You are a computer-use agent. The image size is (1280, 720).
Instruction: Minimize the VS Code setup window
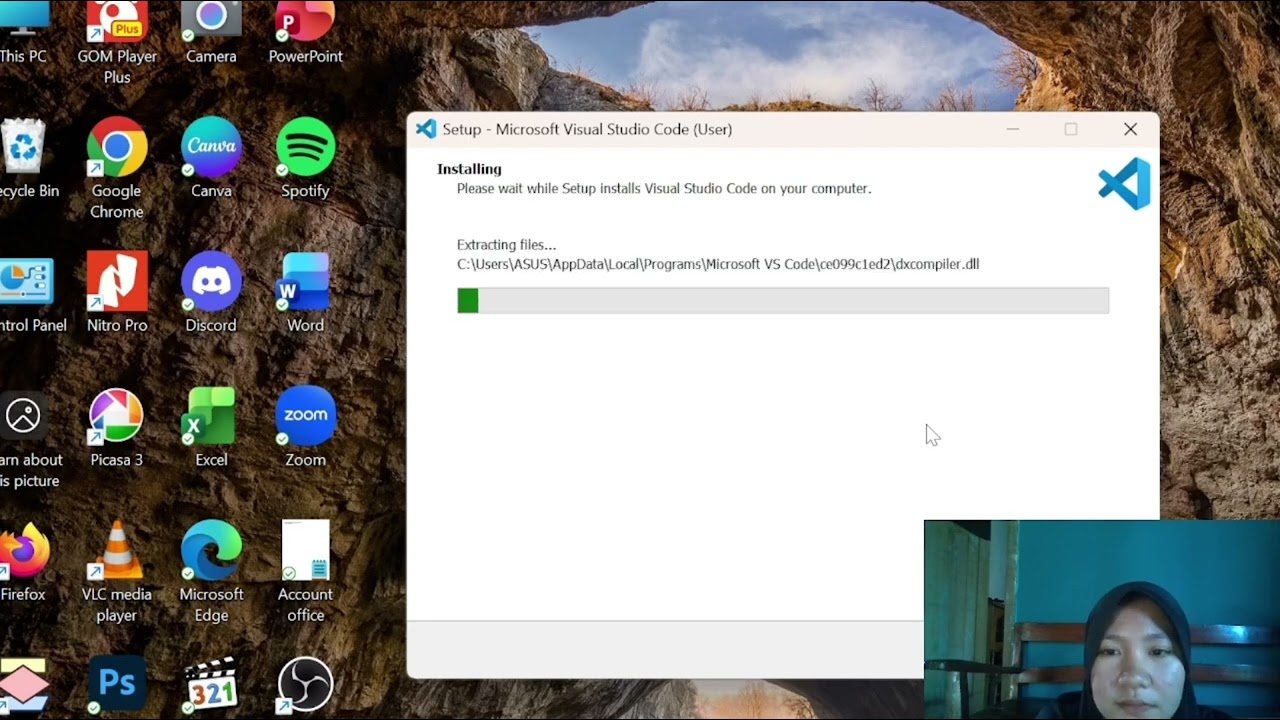1013,129
